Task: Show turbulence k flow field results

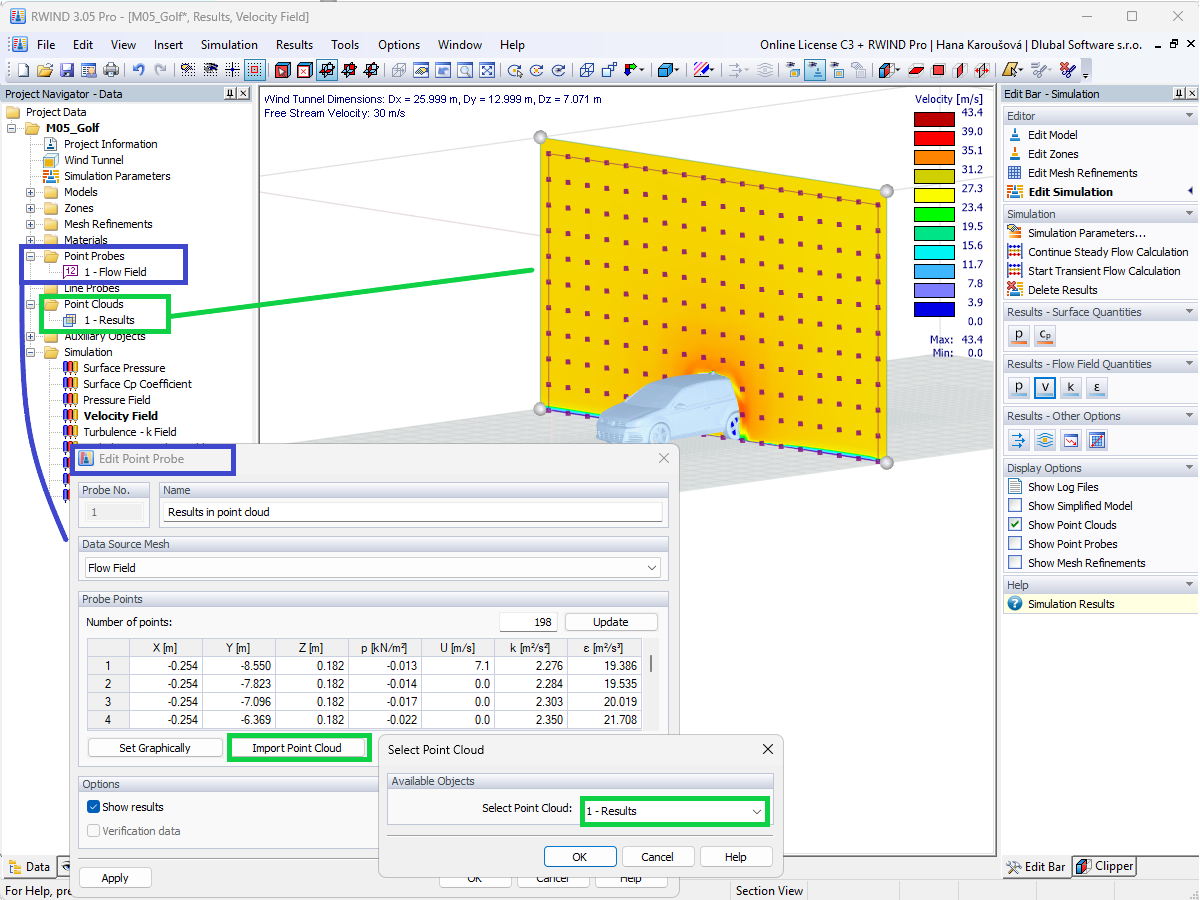Action: point(1070,387)
